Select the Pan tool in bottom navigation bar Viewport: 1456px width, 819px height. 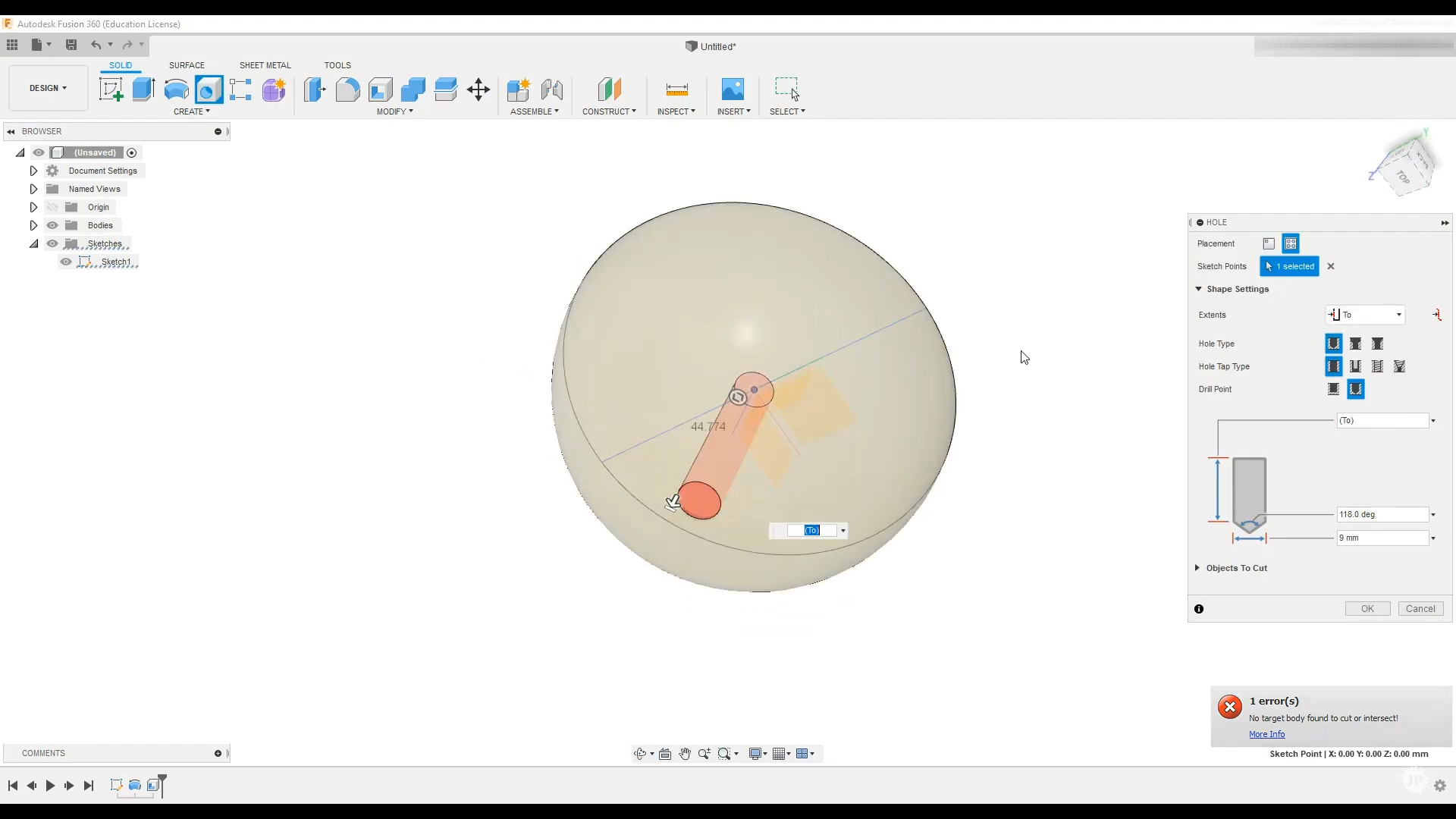point(685,753)
